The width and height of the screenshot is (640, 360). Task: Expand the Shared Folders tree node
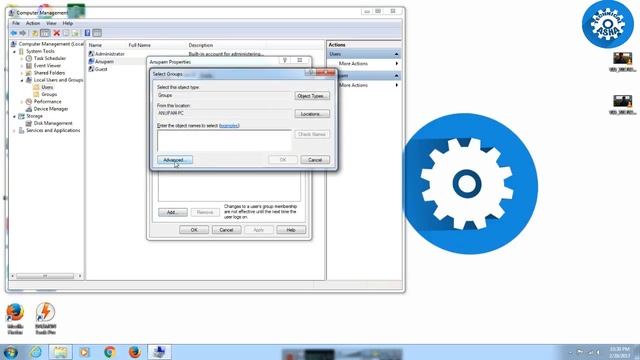click(x=22, y=73)
